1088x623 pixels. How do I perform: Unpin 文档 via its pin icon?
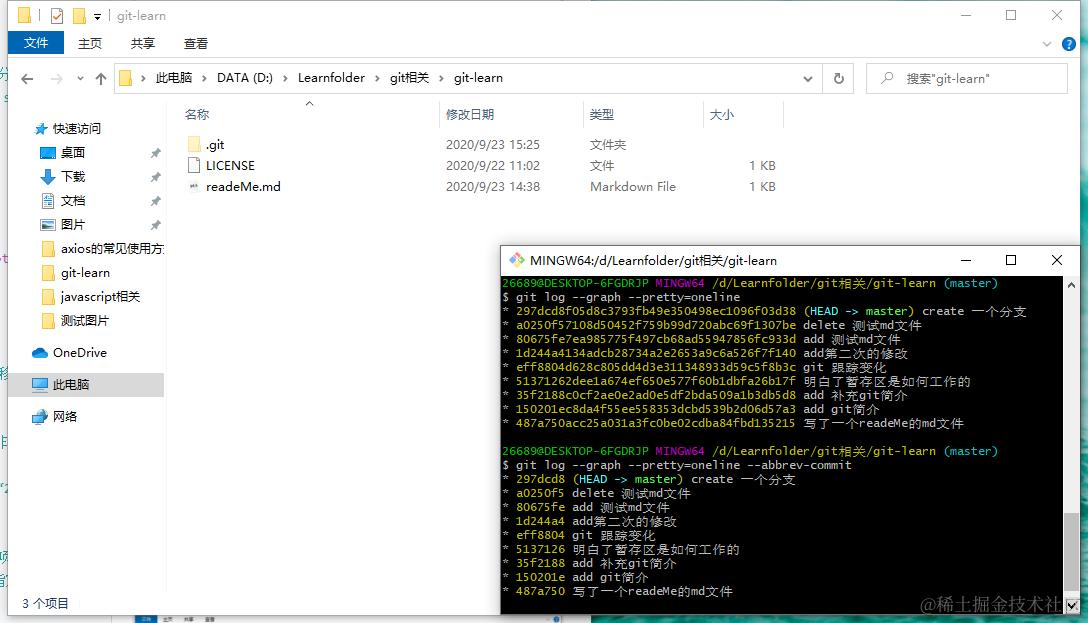pyautogui.click(x=155, y=201)
